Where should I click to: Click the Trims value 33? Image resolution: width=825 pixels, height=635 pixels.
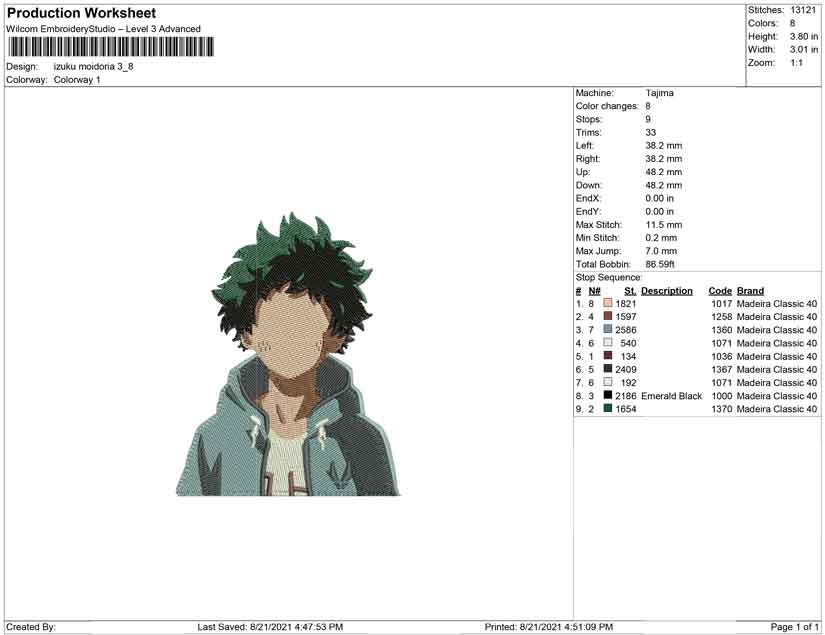[650, 133]
